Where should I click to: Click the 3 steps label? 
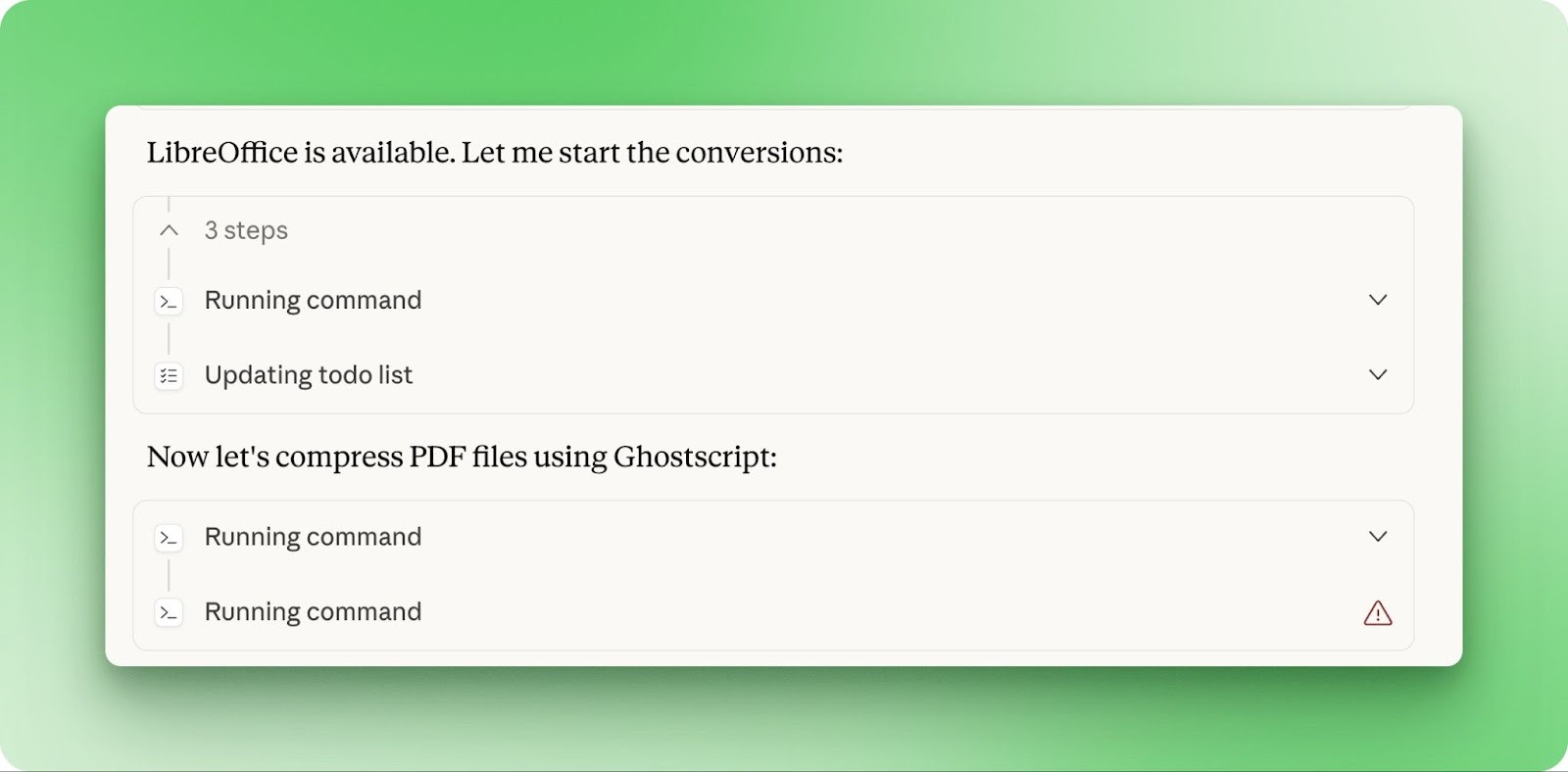[245, 230]
